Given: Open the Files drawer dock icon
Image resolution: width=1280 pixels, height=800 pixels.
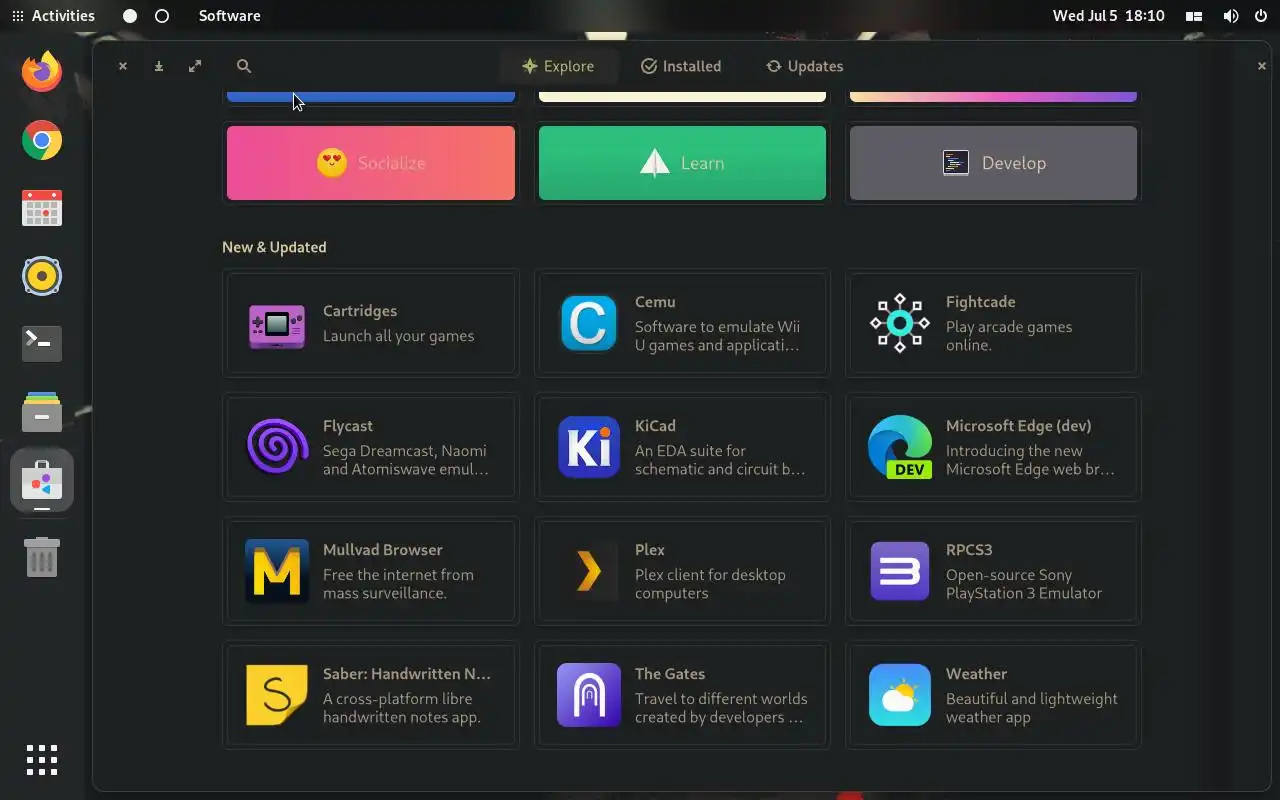Looking at the screenshot, I should coord(42,412).
